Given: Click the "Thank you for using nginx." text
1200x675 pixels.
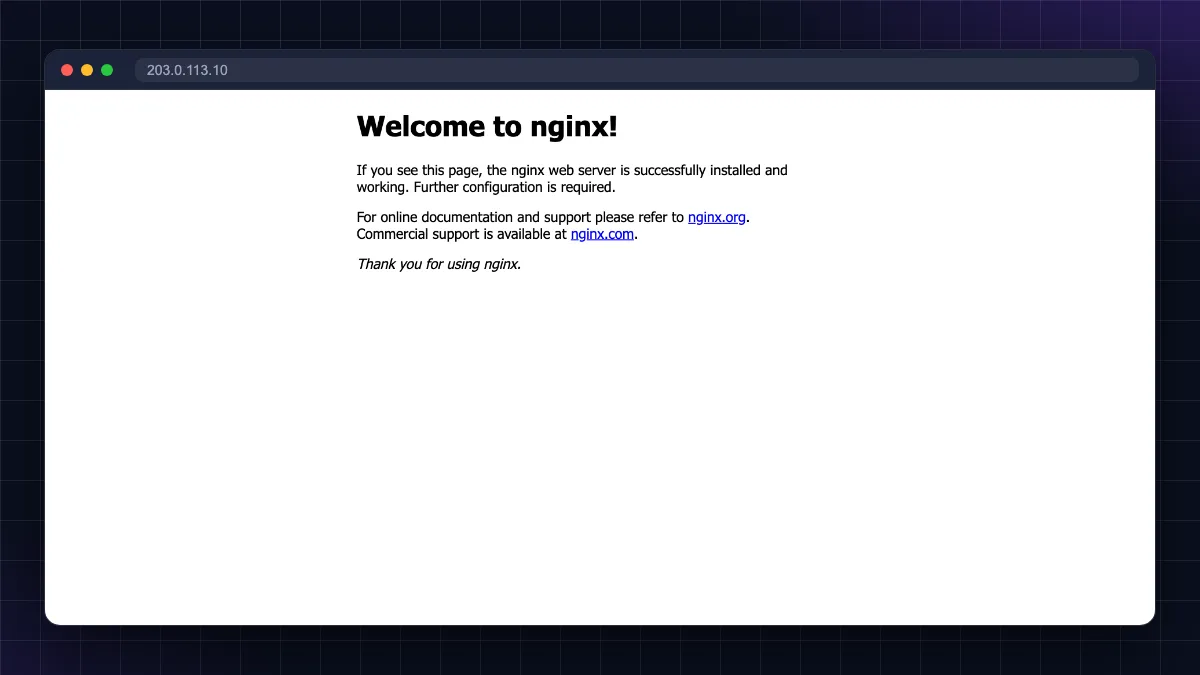Looking at the screenshot, I should (439, 264).
